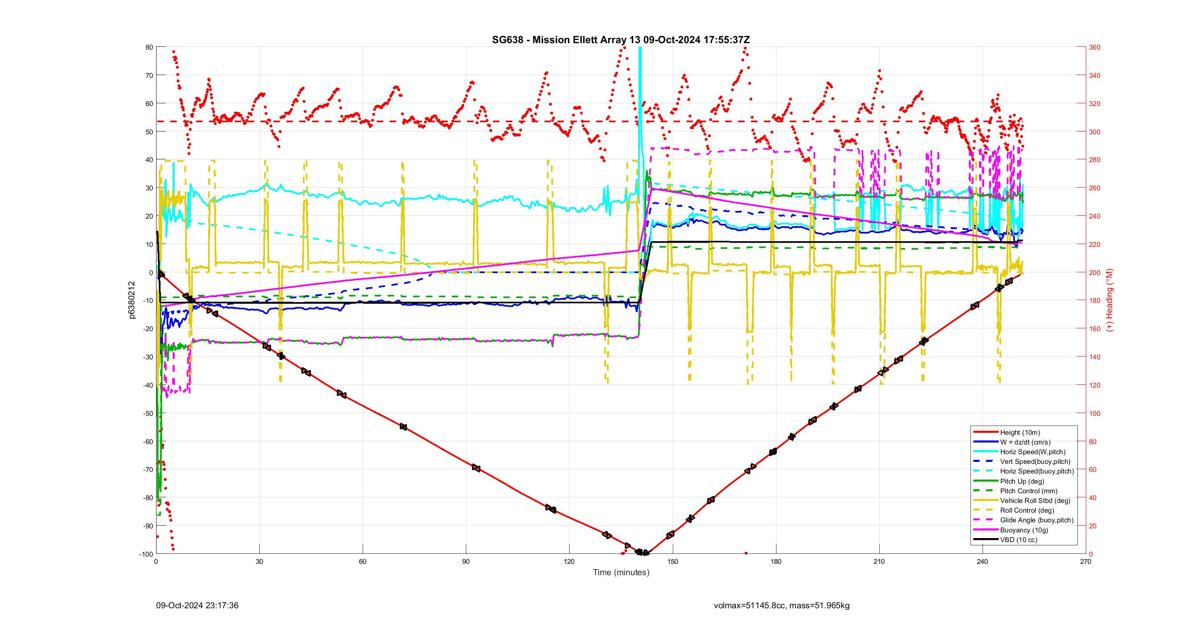Click the red Height line sample in legend

[984, 432]
